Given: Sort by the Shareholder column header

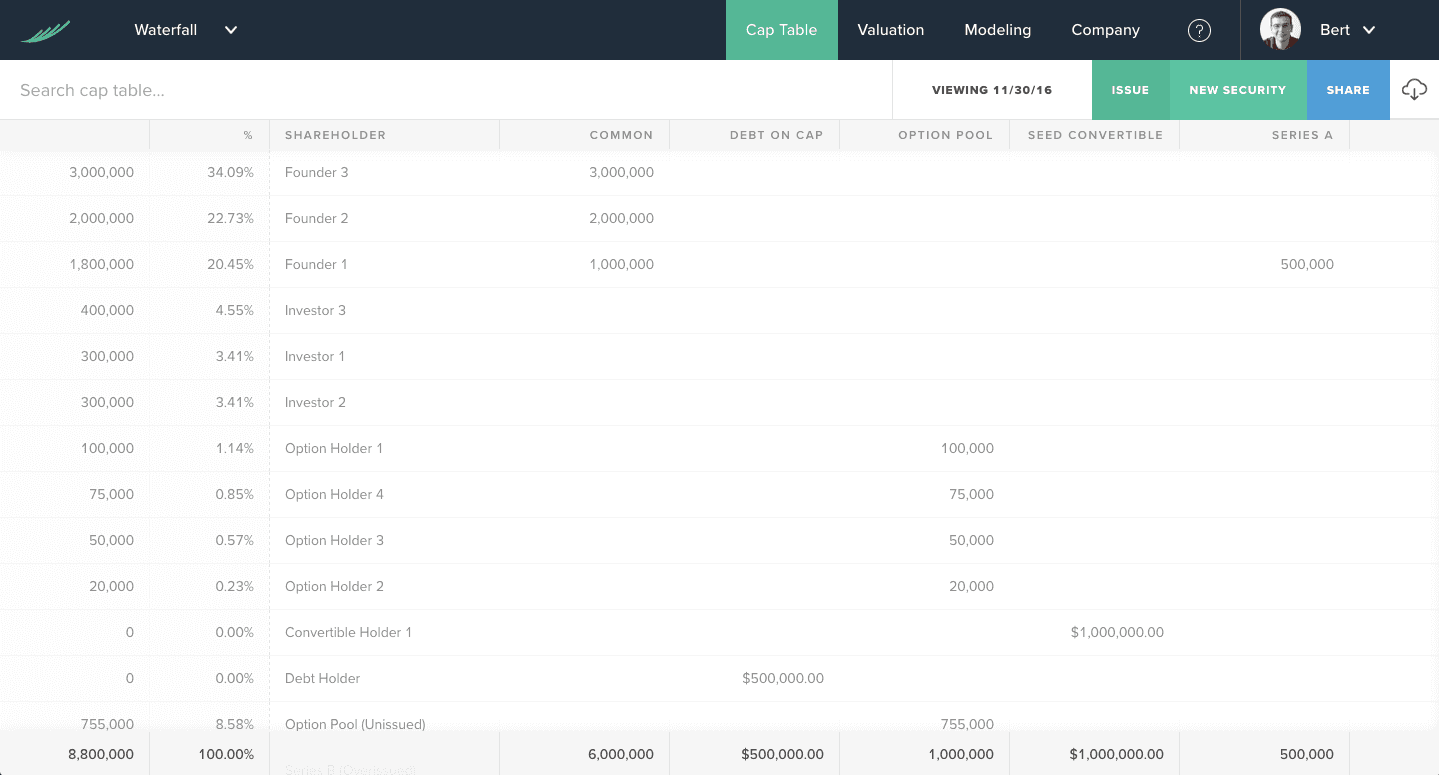Looking at the screenshot, I should [335, 135].
